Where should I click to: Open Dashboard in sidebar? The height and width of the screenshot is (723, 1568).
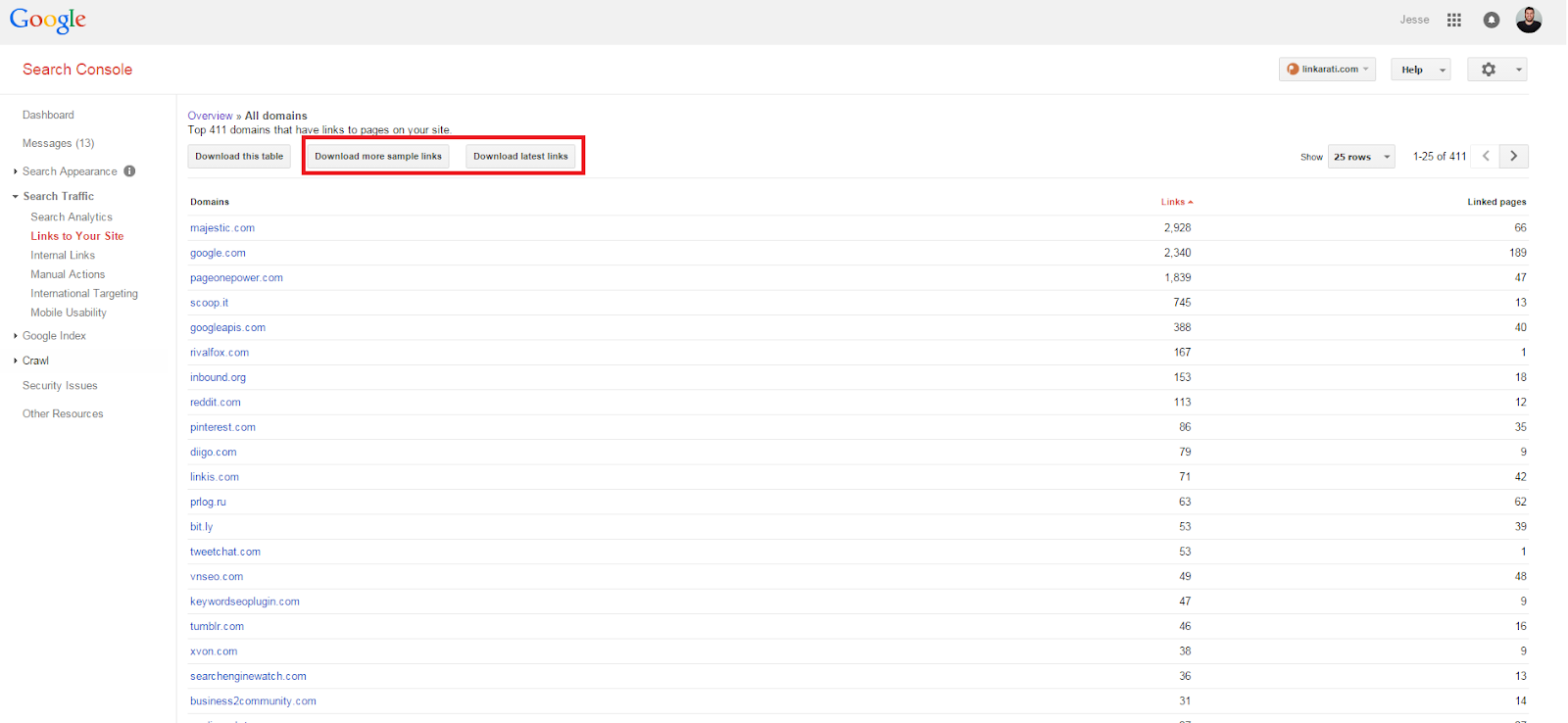tap(48, 116)
